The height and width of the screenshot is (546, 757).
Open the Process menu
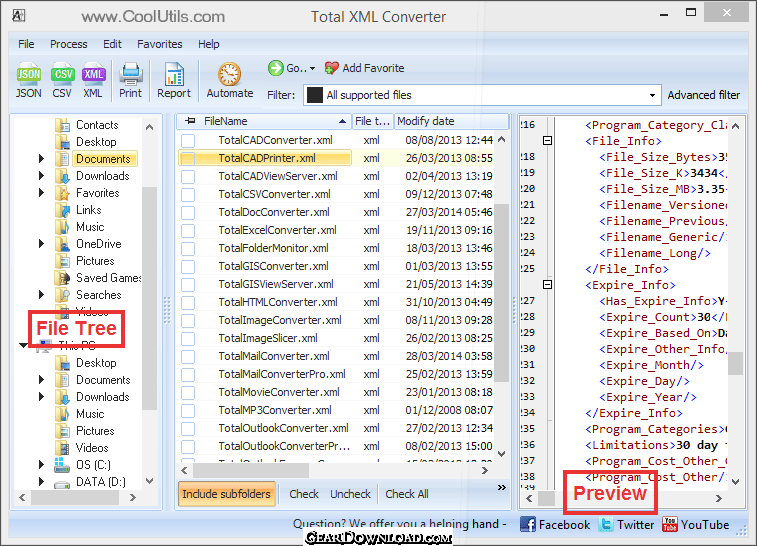click(x=69, y=44)
